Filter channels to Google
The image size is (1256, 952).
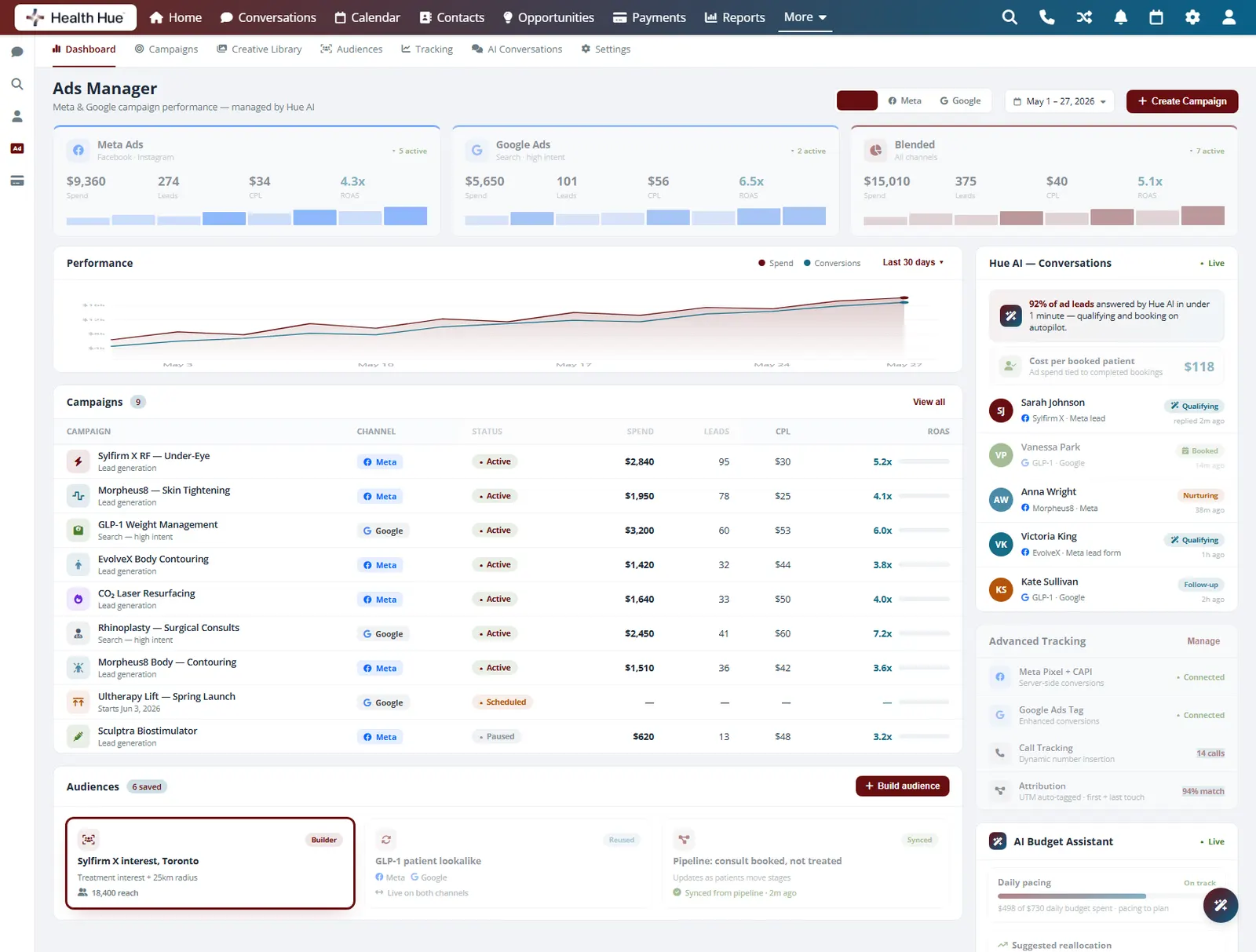click(x=961, y=100)
